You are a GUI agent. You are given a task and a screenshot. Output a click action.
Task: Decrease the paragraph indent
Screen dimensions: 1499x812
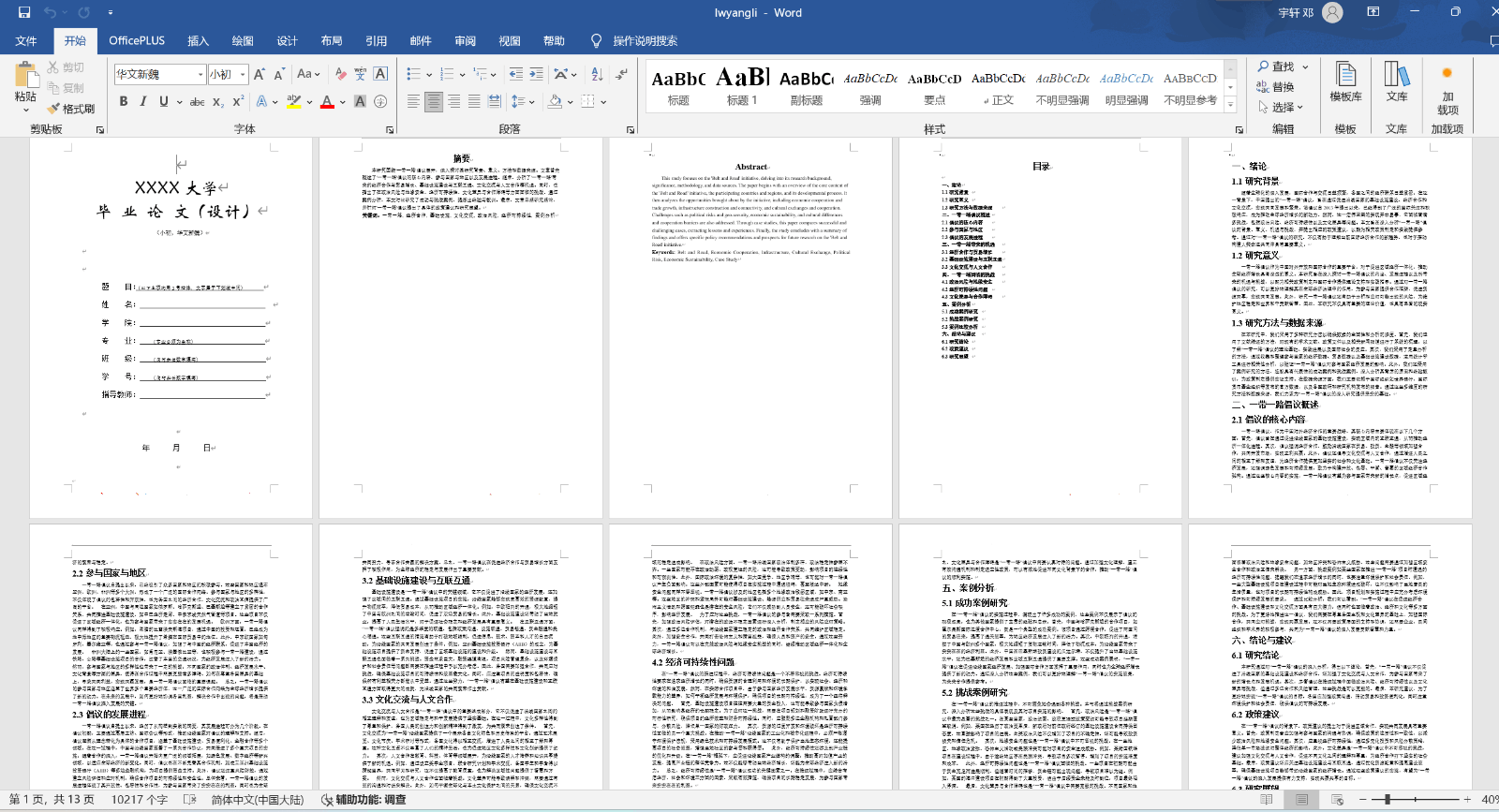click(516, 74)
